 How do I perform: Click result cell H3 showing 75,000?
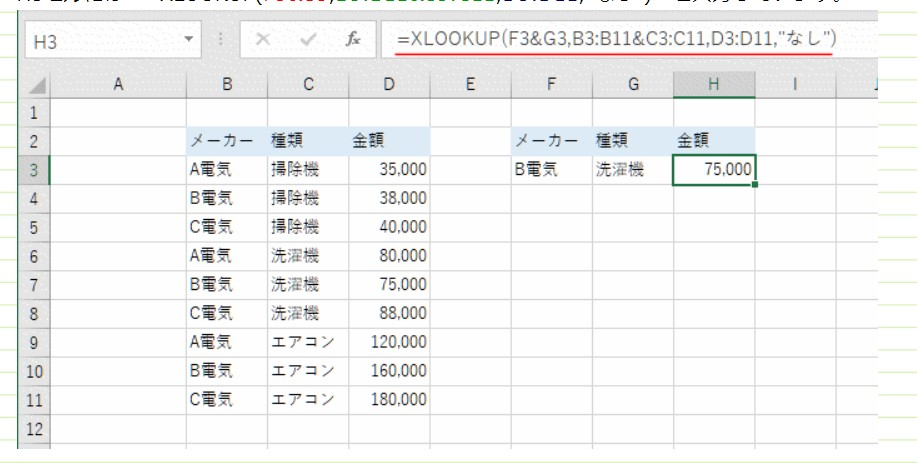pyautogui.click(x=713, y=170)
